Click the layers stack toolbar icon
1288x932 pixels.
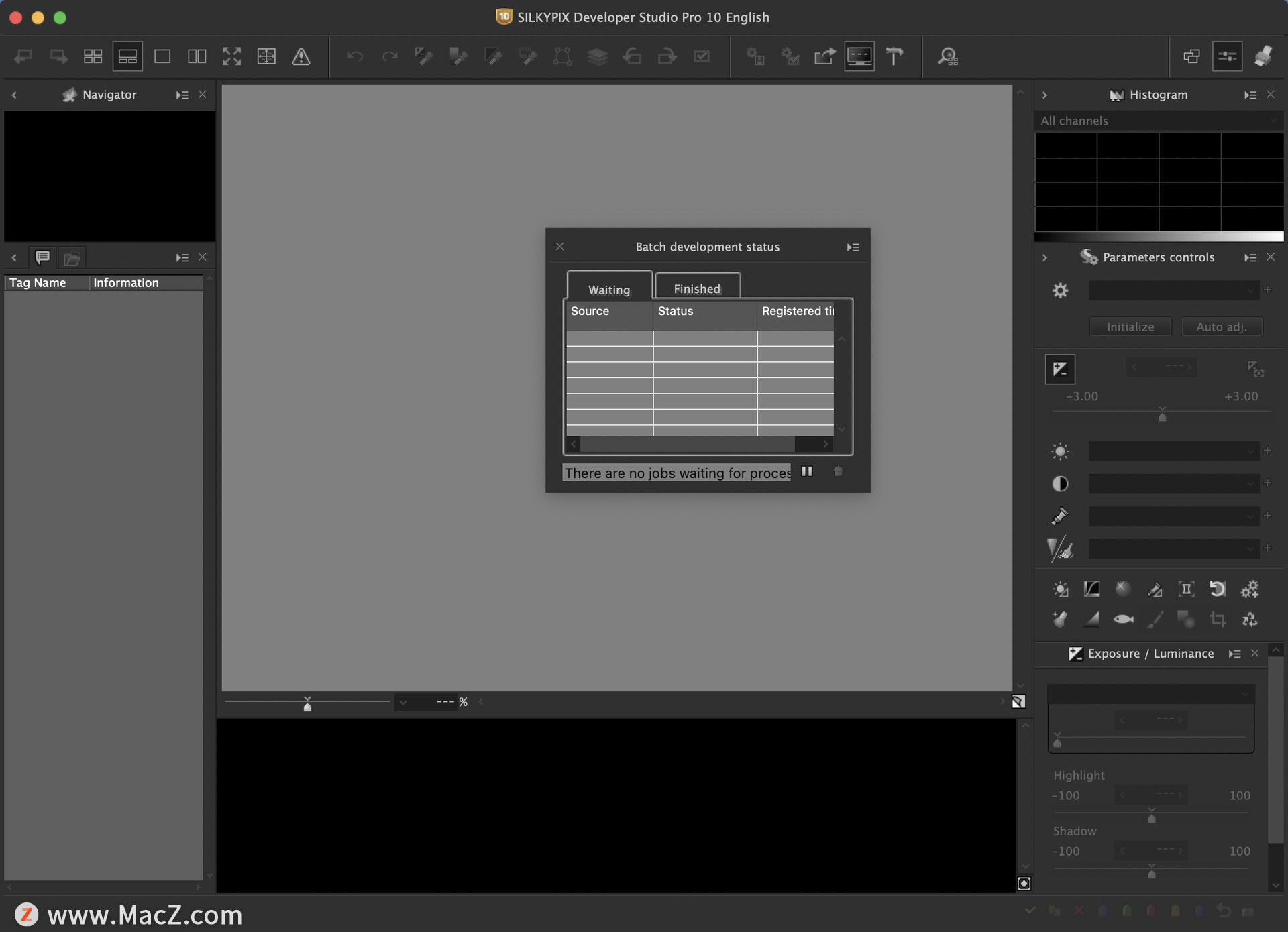click(x=597, y=56)
